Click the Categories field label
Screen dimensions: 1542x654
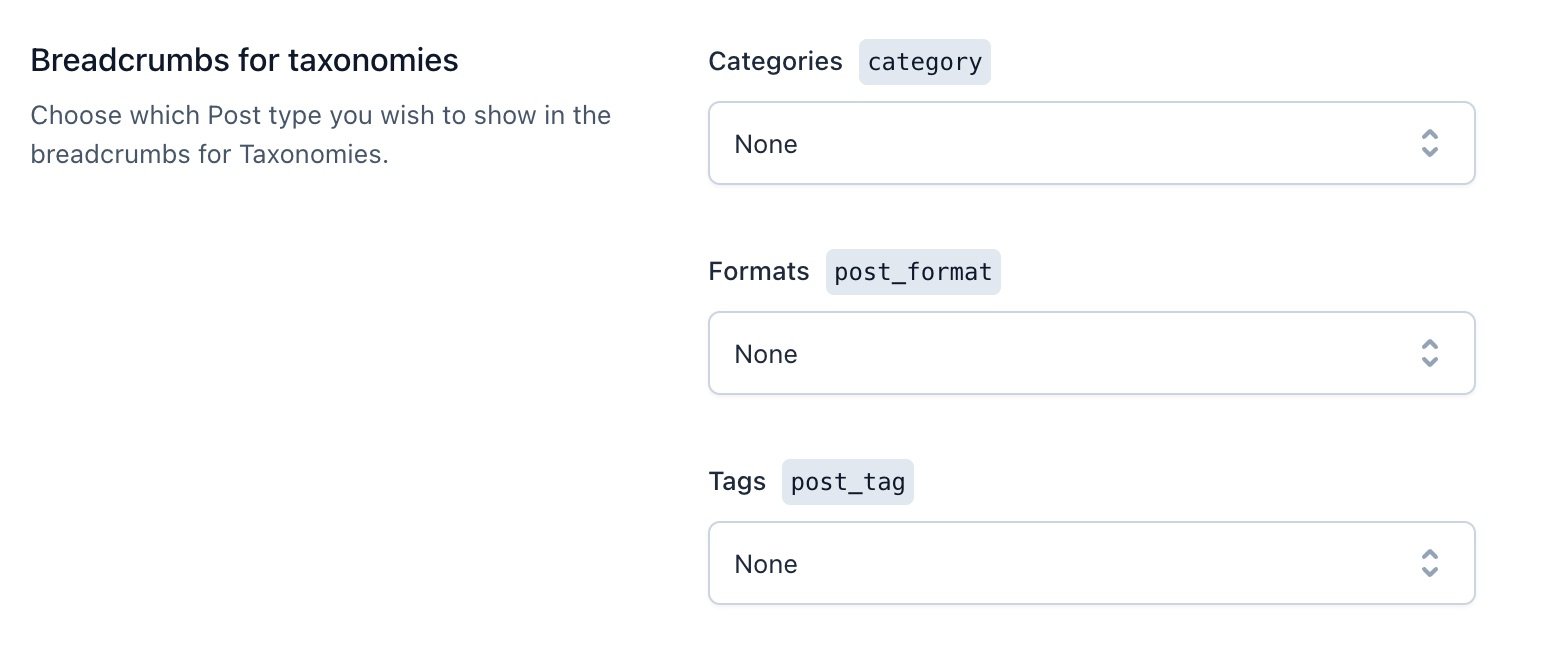pyautogui.click(x=775, y=61)
